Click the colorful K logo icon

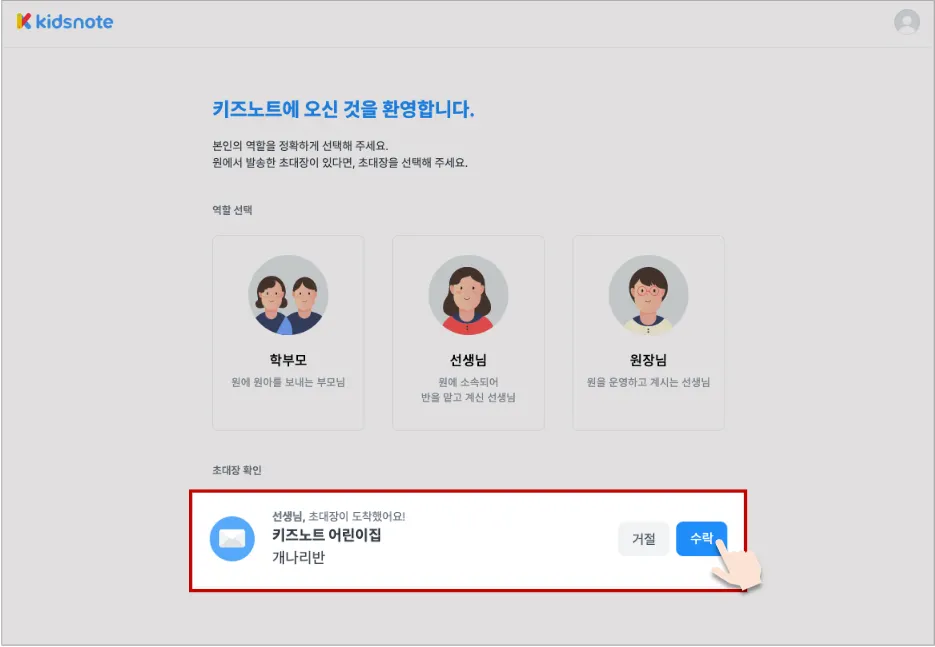click(x=24, y=21)
